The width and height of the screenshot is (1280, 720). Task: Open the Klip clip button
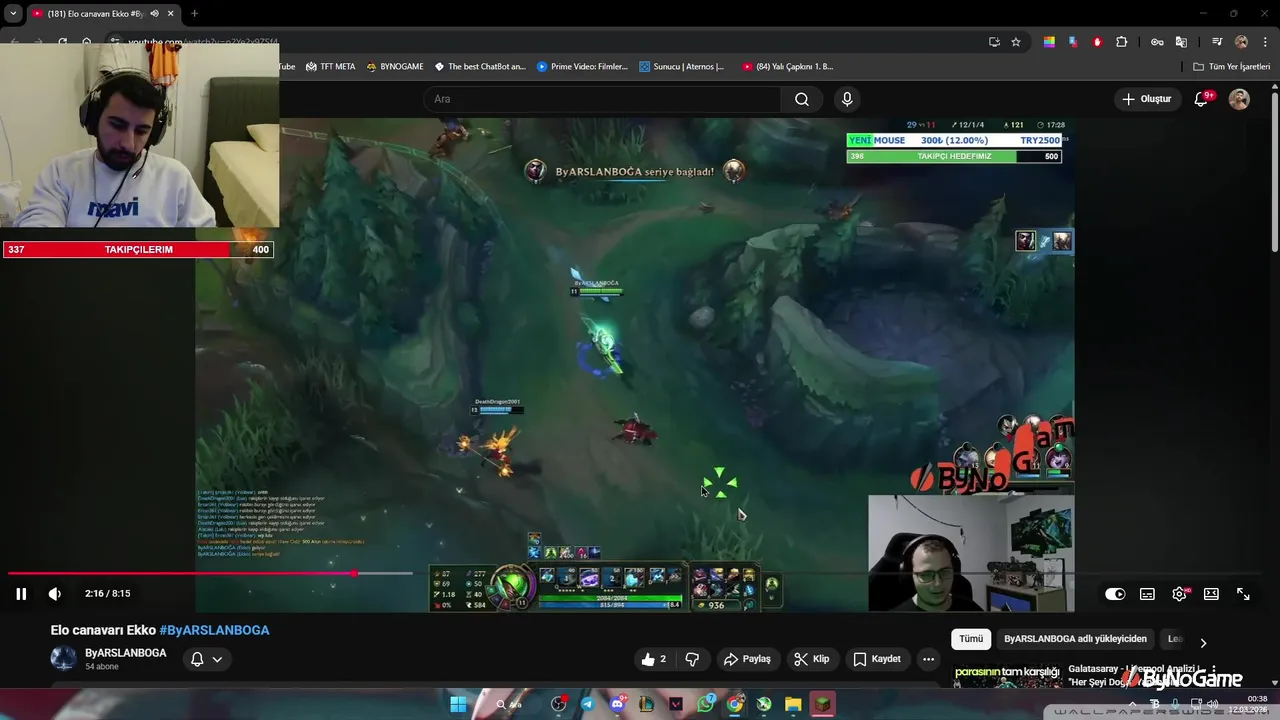pos(812,659)
